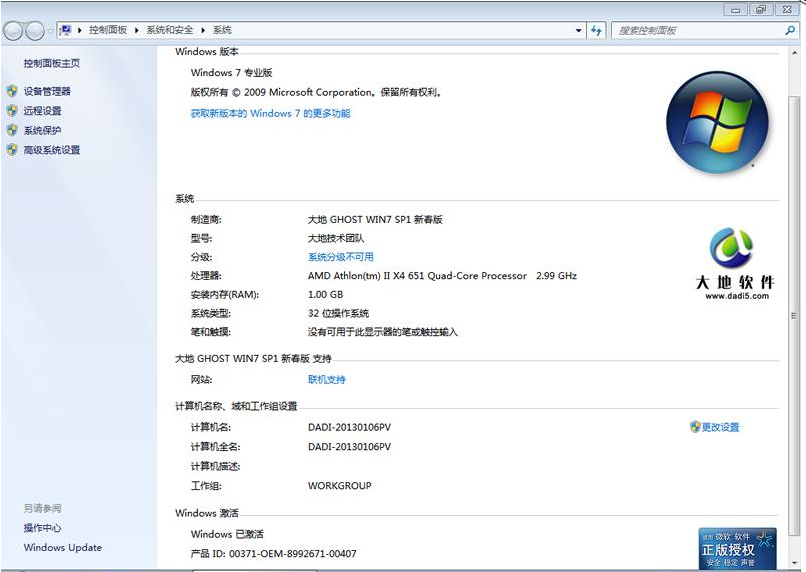Open the 联机支持 website link

(327, 380)
